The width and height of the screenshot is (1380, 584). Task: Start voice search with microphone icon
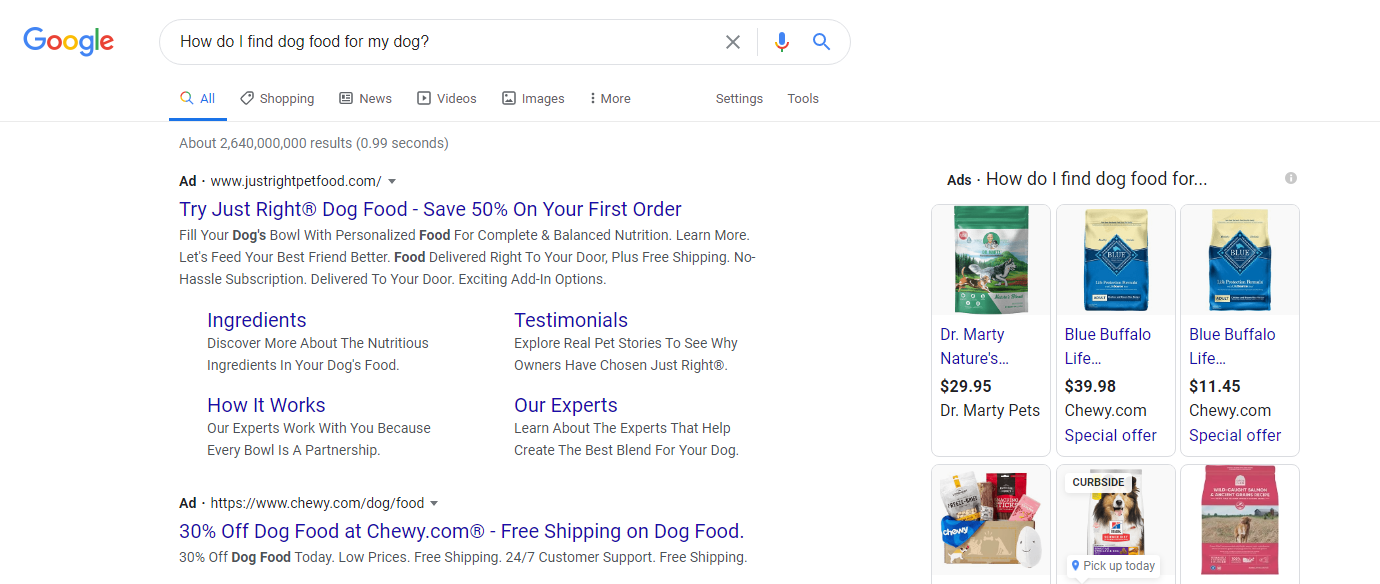782,42
